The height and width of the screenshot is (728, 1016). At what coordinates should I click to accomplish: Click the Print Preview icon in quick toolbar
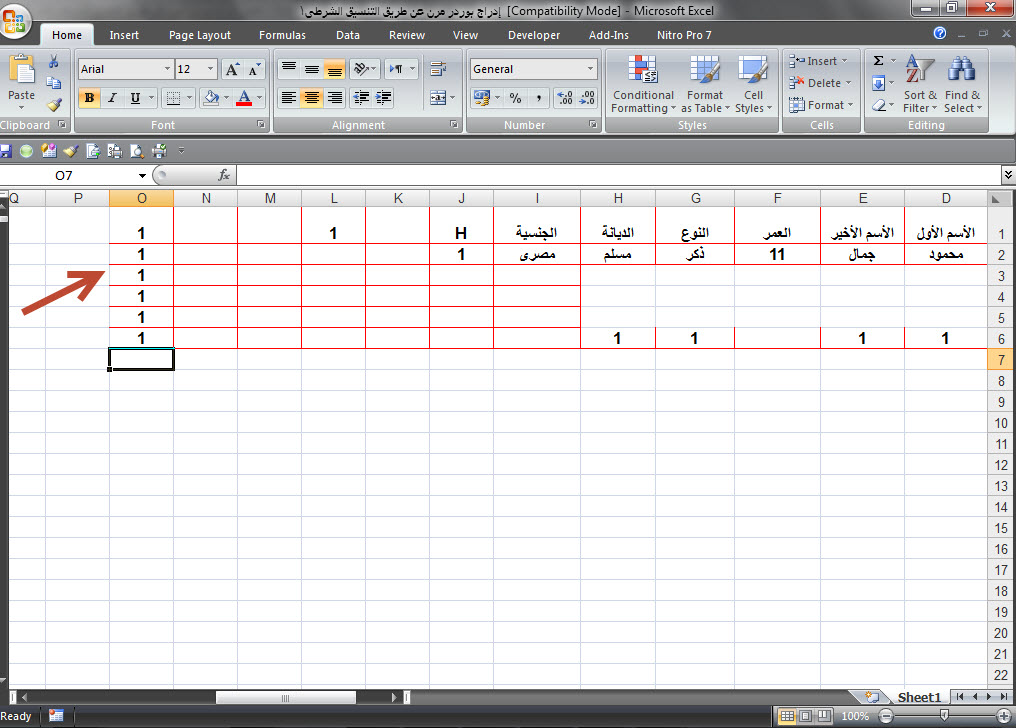pyautogui.click(x=137, y=151)
